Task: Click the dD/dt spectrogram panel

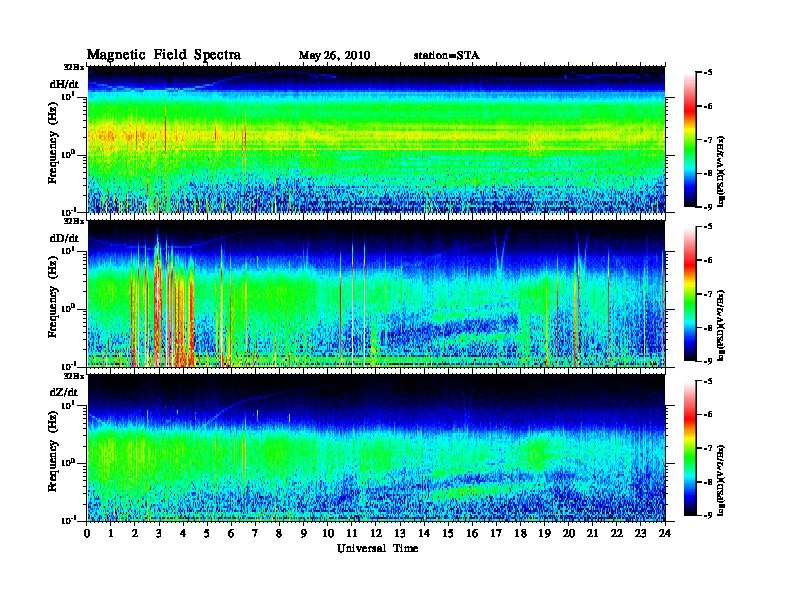Action: (376, 293)
